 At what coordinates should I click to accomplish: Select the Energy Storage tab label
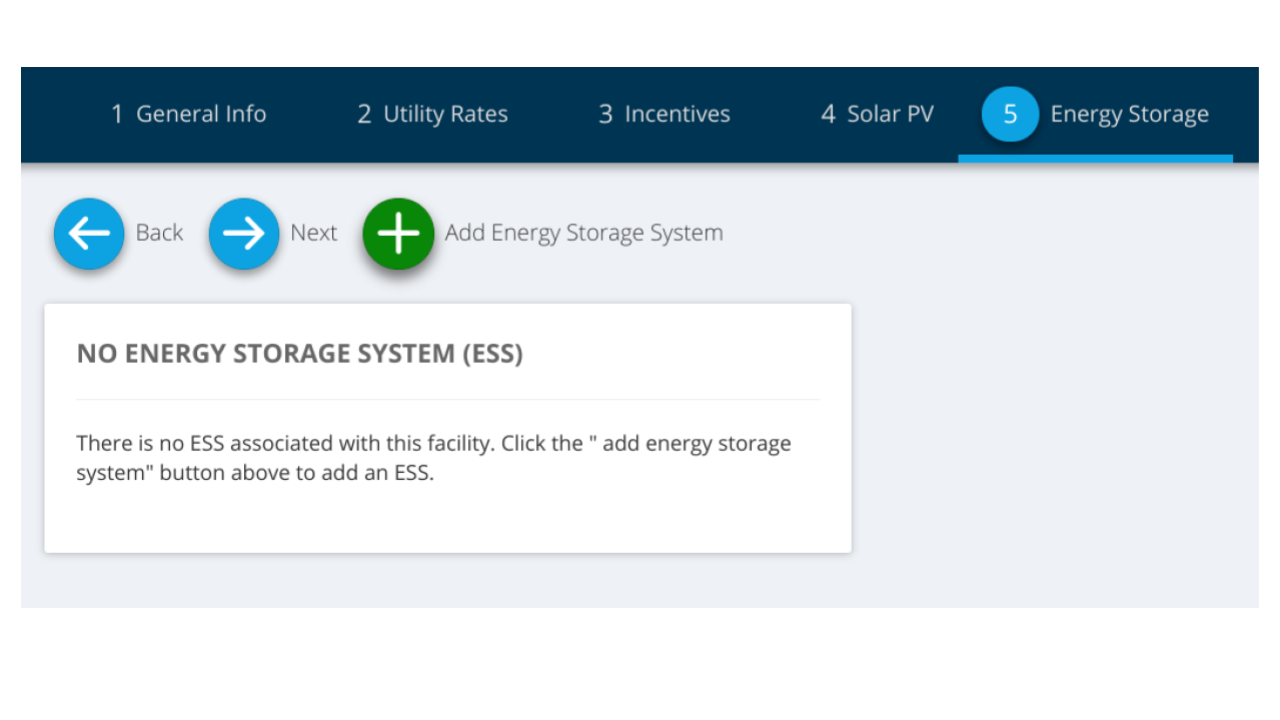[x=1129, y=115]
